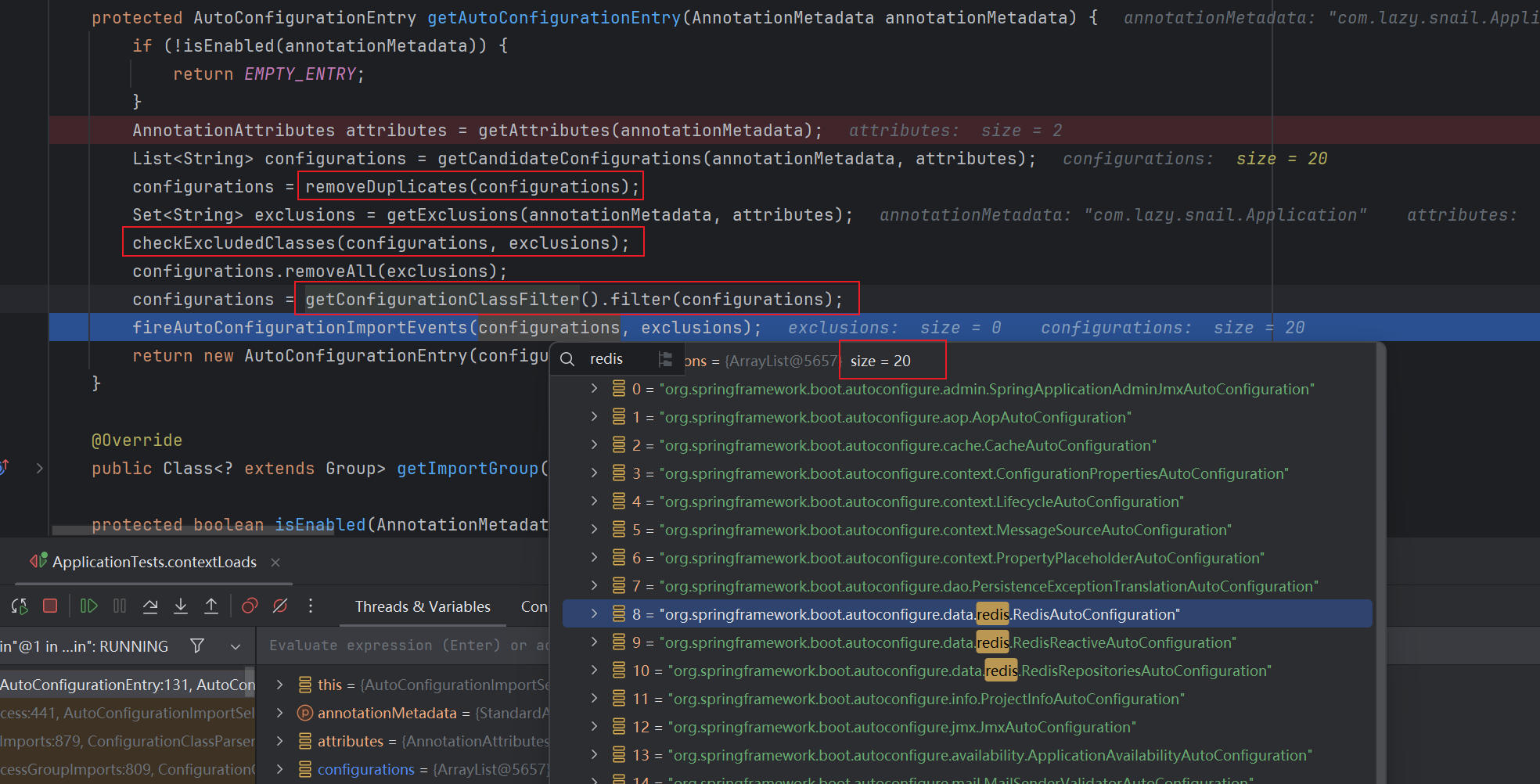Image resolution: width=1540 pixels, height=784 pixels.
Task: Click field icon beside configurations variable
Action: coord(305,769)
